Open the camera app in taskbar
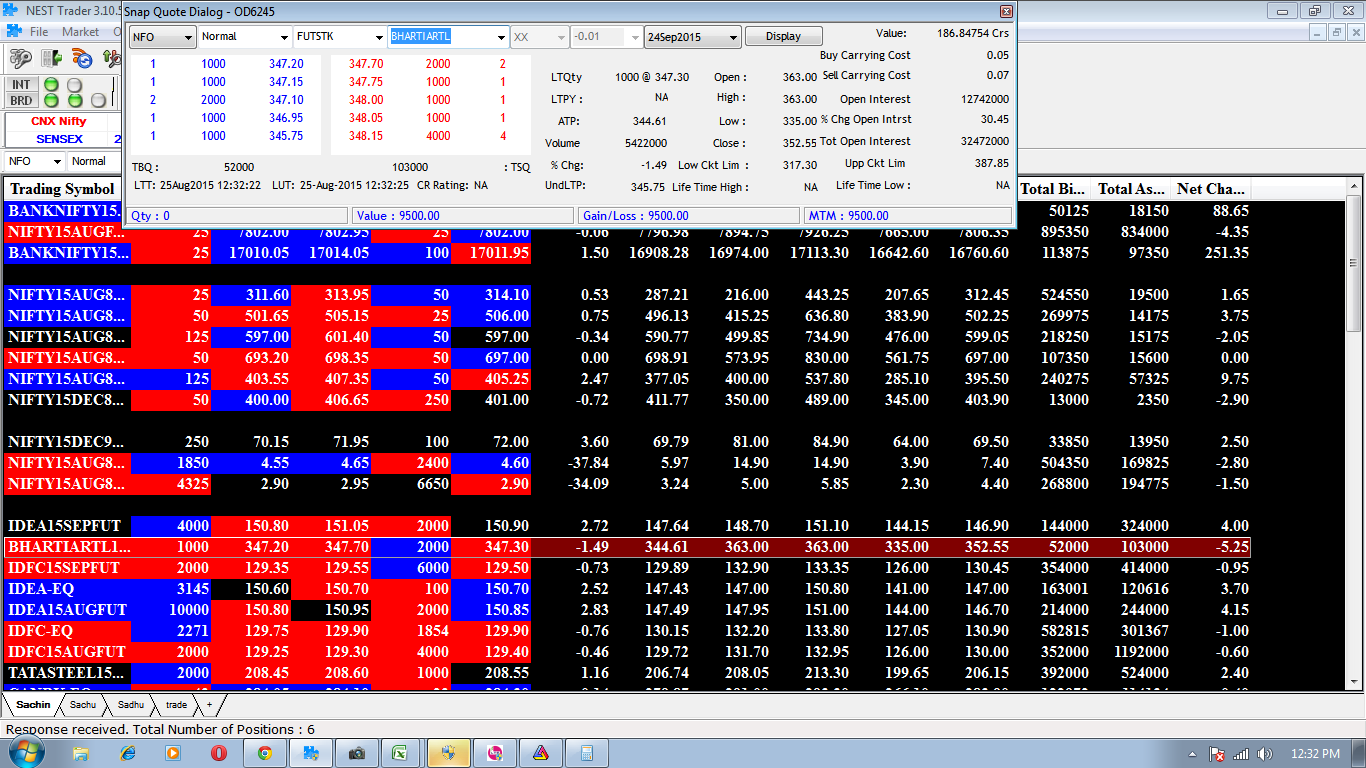 [x=355, y=753]
